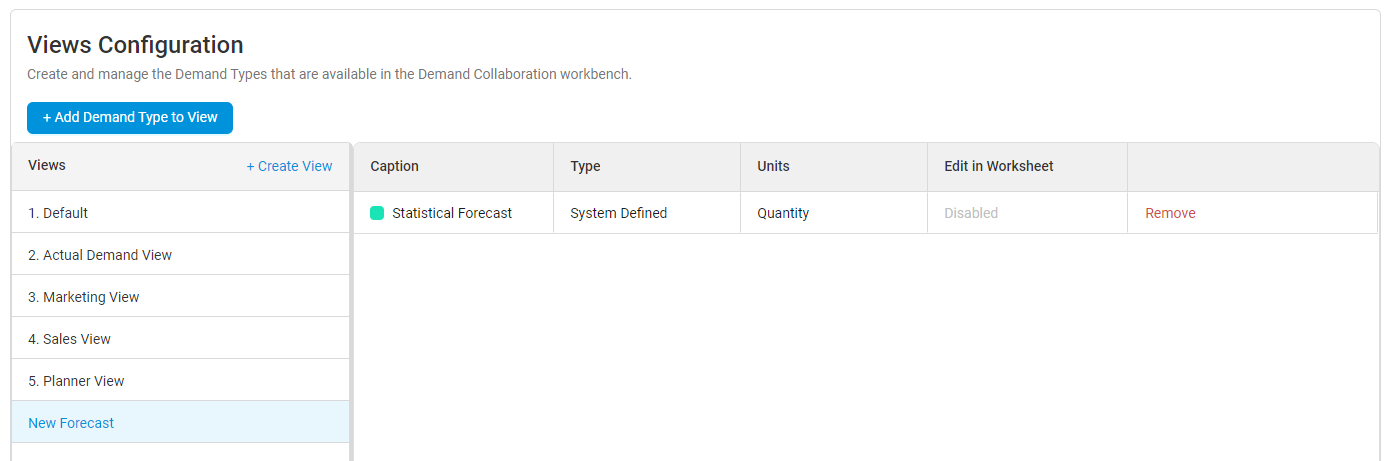This screenshot has width=1389, height=461.
Task: Click the Edit in Worksheet column header
Action: pyautogui.click(x=998, y=166)
